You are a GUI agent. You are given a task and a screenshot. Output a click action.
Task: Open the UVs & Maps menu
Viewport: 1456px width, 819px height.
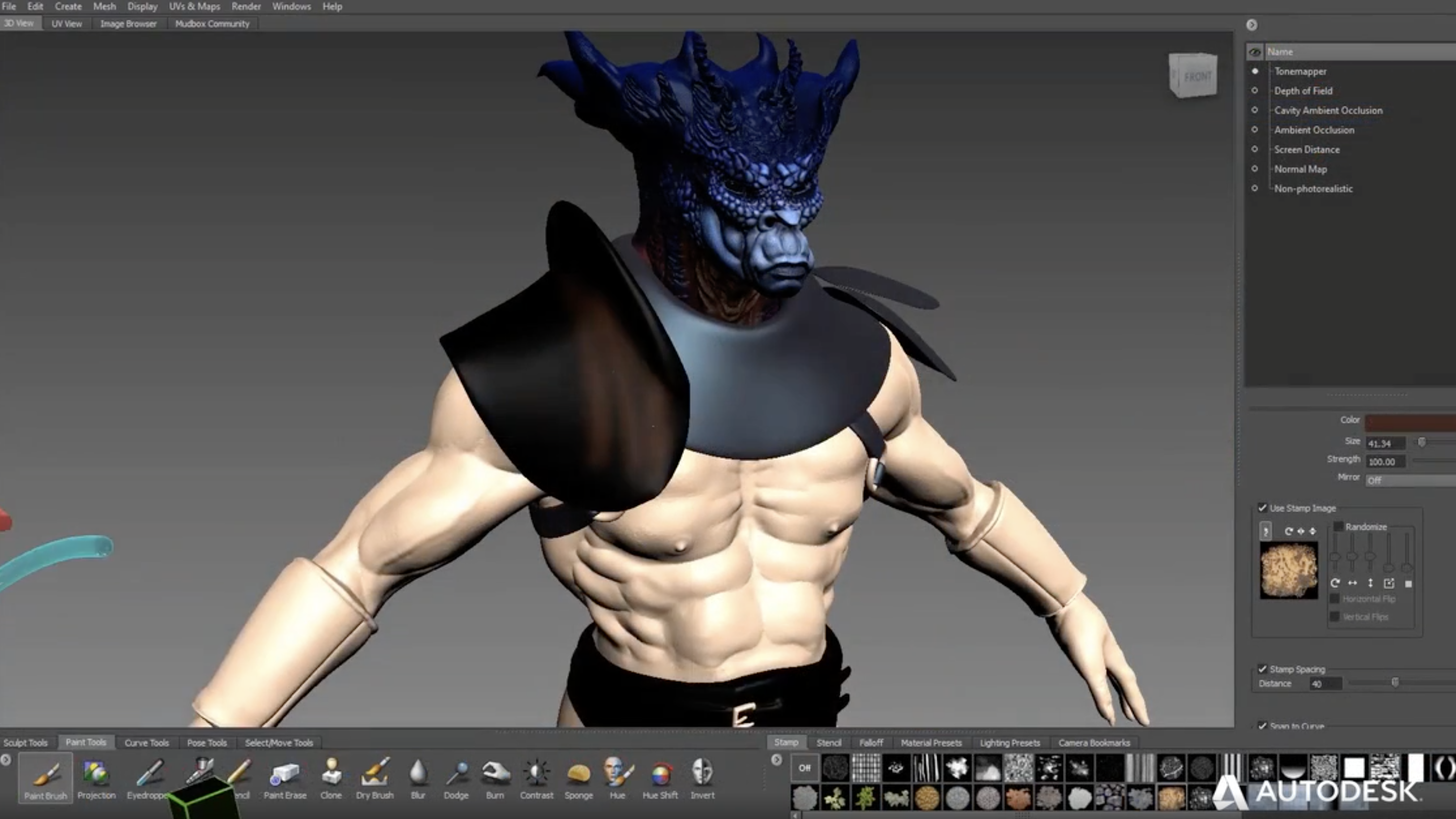(194, 7)
